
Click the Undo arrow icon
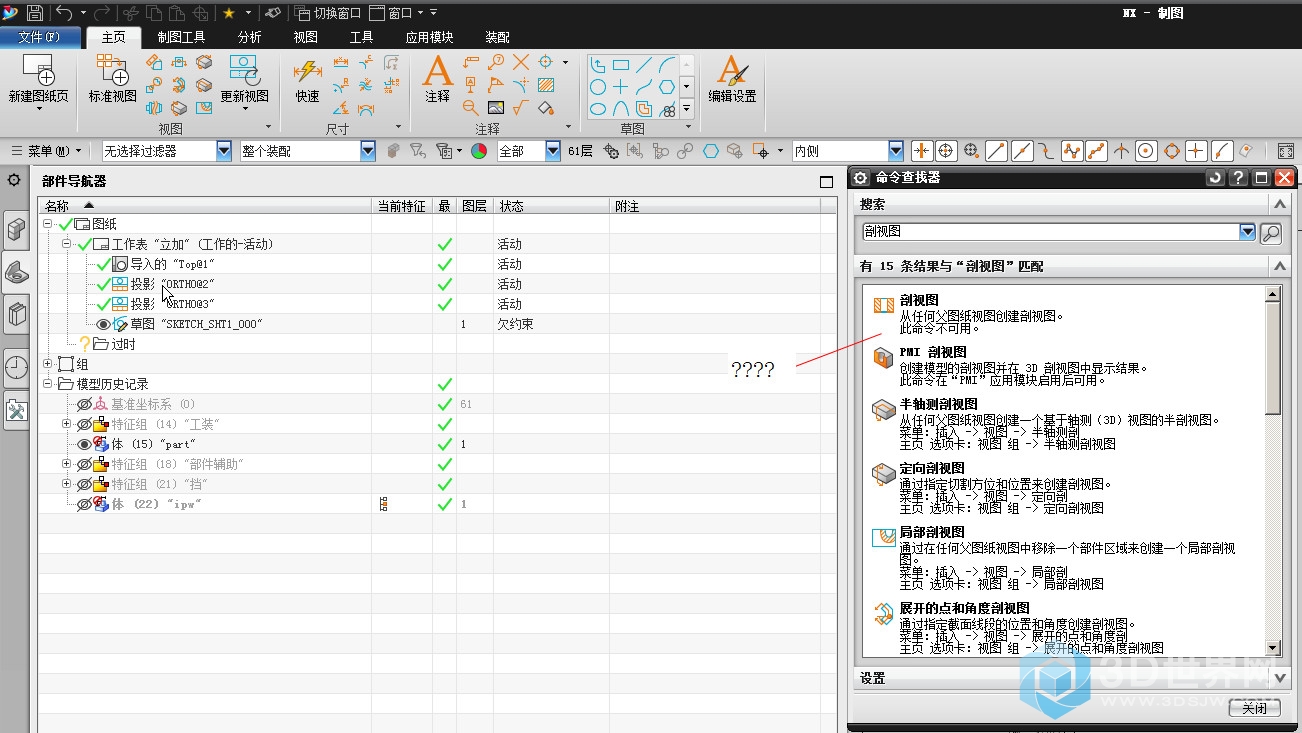pyautogui.click(x=63, y=13)
